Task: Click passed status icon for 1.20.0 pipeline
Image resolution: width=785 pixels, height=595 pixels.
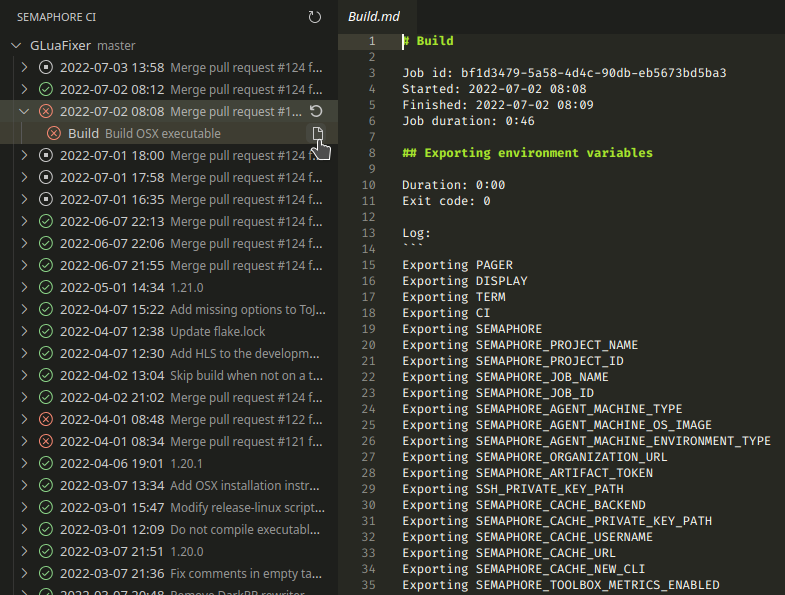Action: point(46,551)
